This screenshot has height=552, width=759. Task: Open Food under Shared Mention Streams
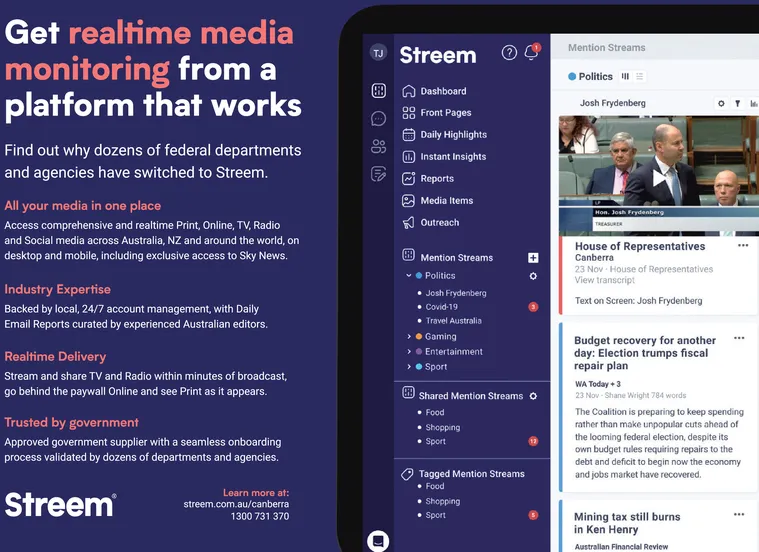click(435, 413)
